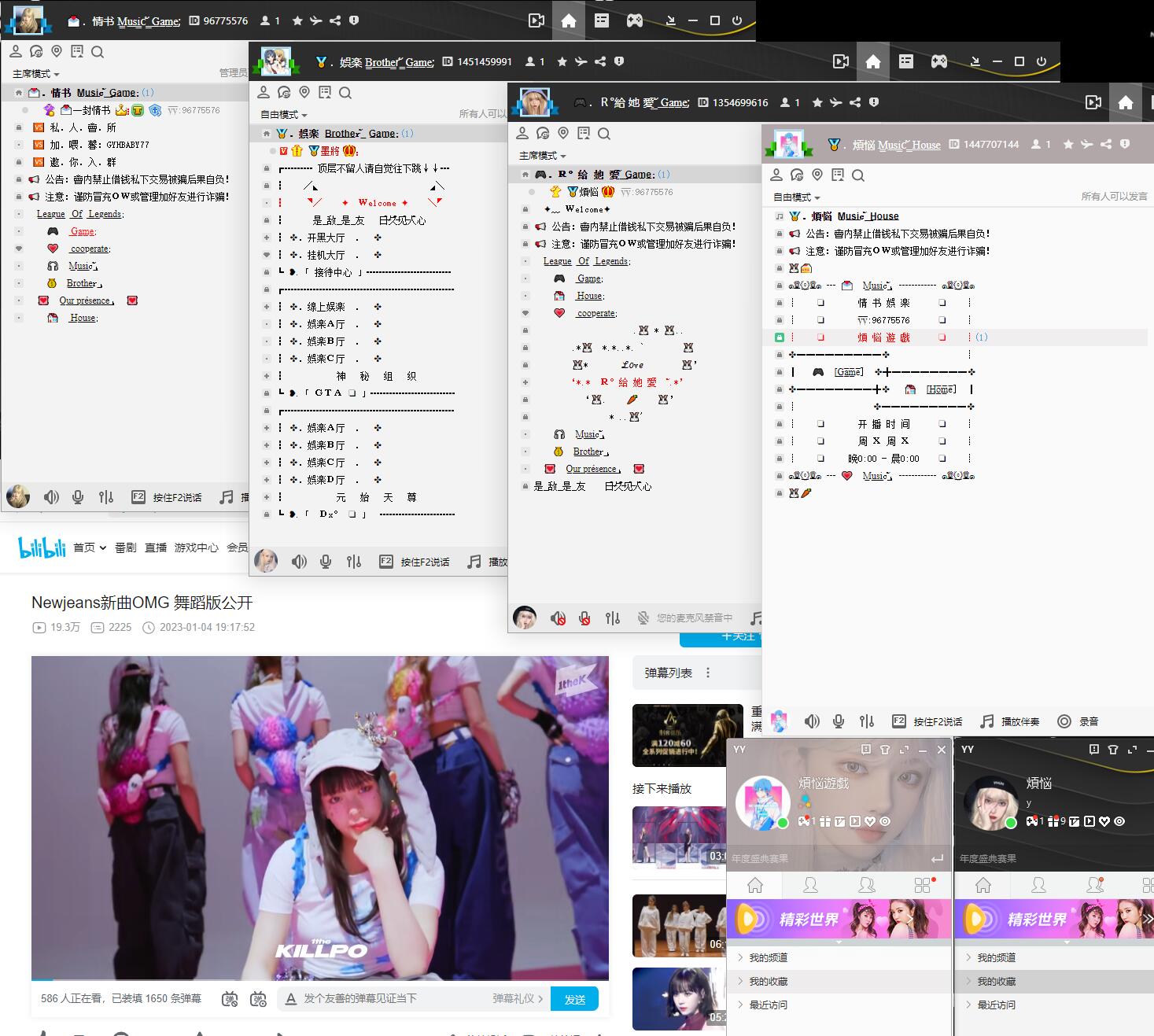Favorite the 烦恼 Music House channel with star
This screenshot has width=1154, height=1036.
[1067, 144]
